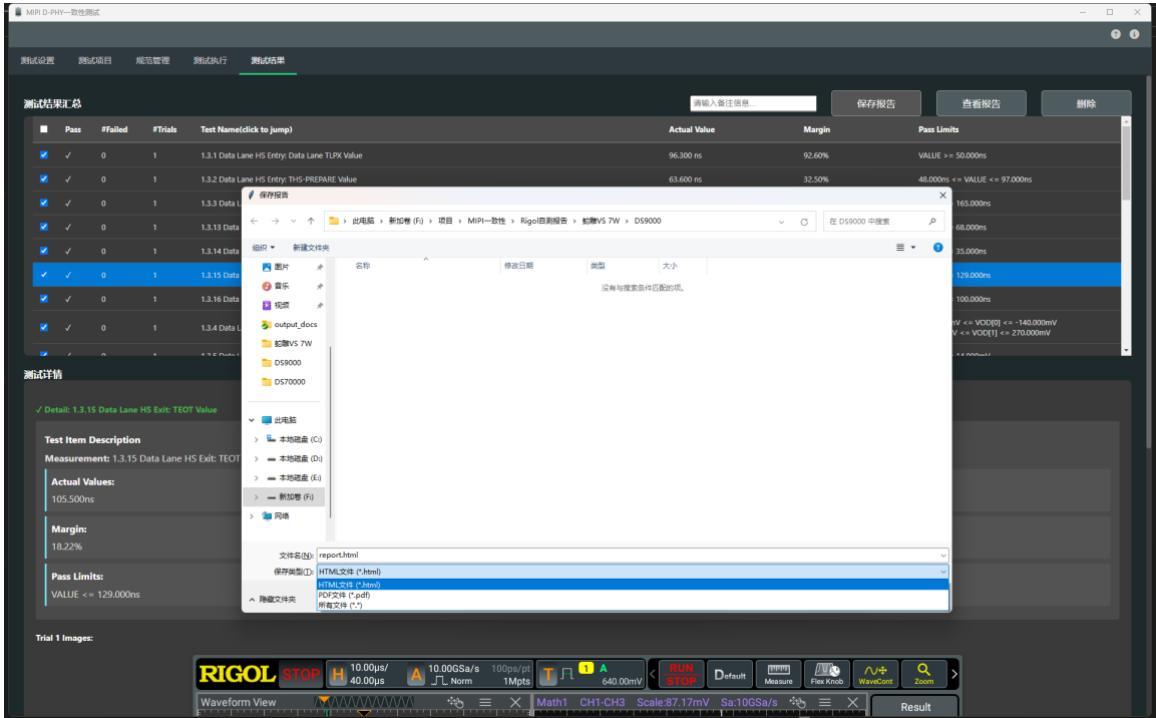This screenshot has width=1156, height=718.
Task: Toggle the checkbox for row 1.3.16
Action: (43, 299)
